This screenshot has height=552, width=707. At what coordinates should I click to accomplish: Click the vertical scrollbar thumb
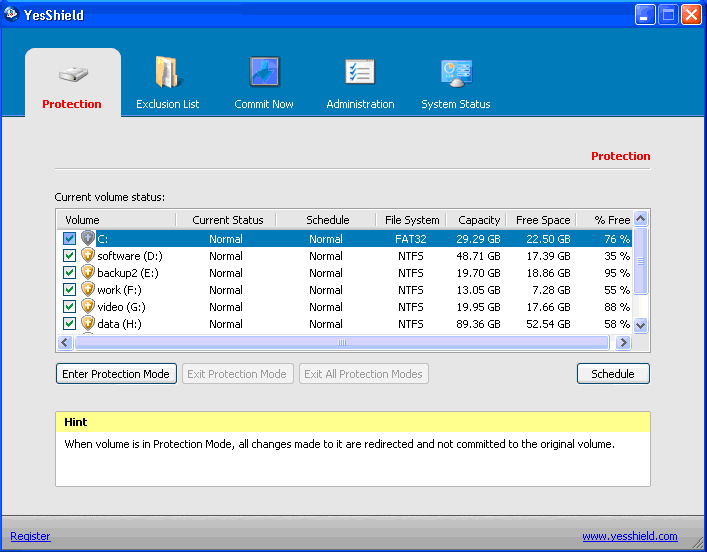(640, 261)
